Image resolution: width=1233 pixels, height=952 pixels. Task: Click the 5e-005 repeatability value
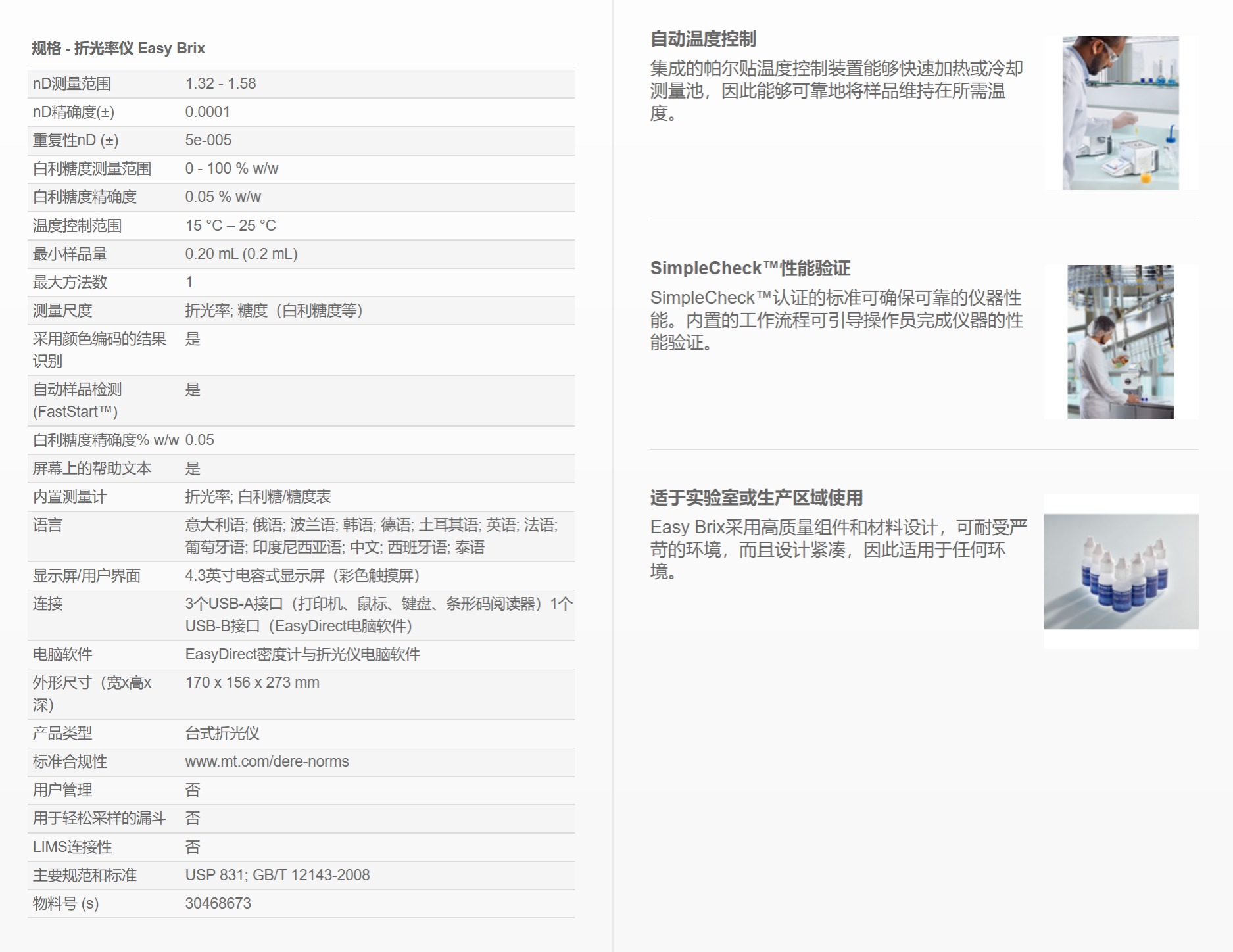pyautogui.click(x=208, y=140)
